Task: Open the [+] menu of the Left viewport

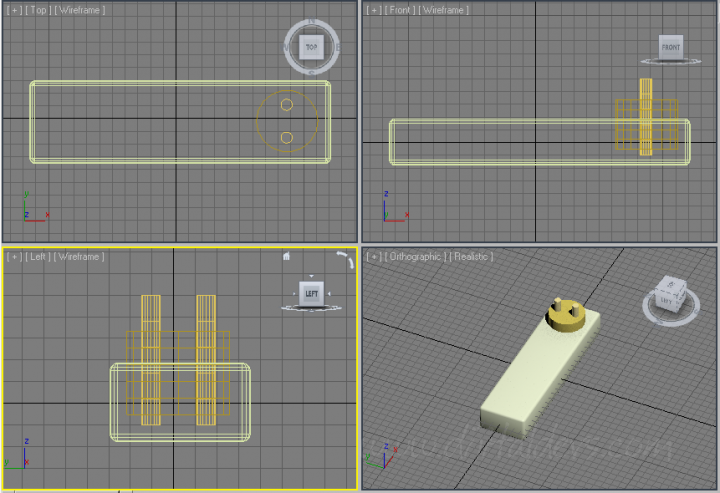Action: (x=14, y=257)
